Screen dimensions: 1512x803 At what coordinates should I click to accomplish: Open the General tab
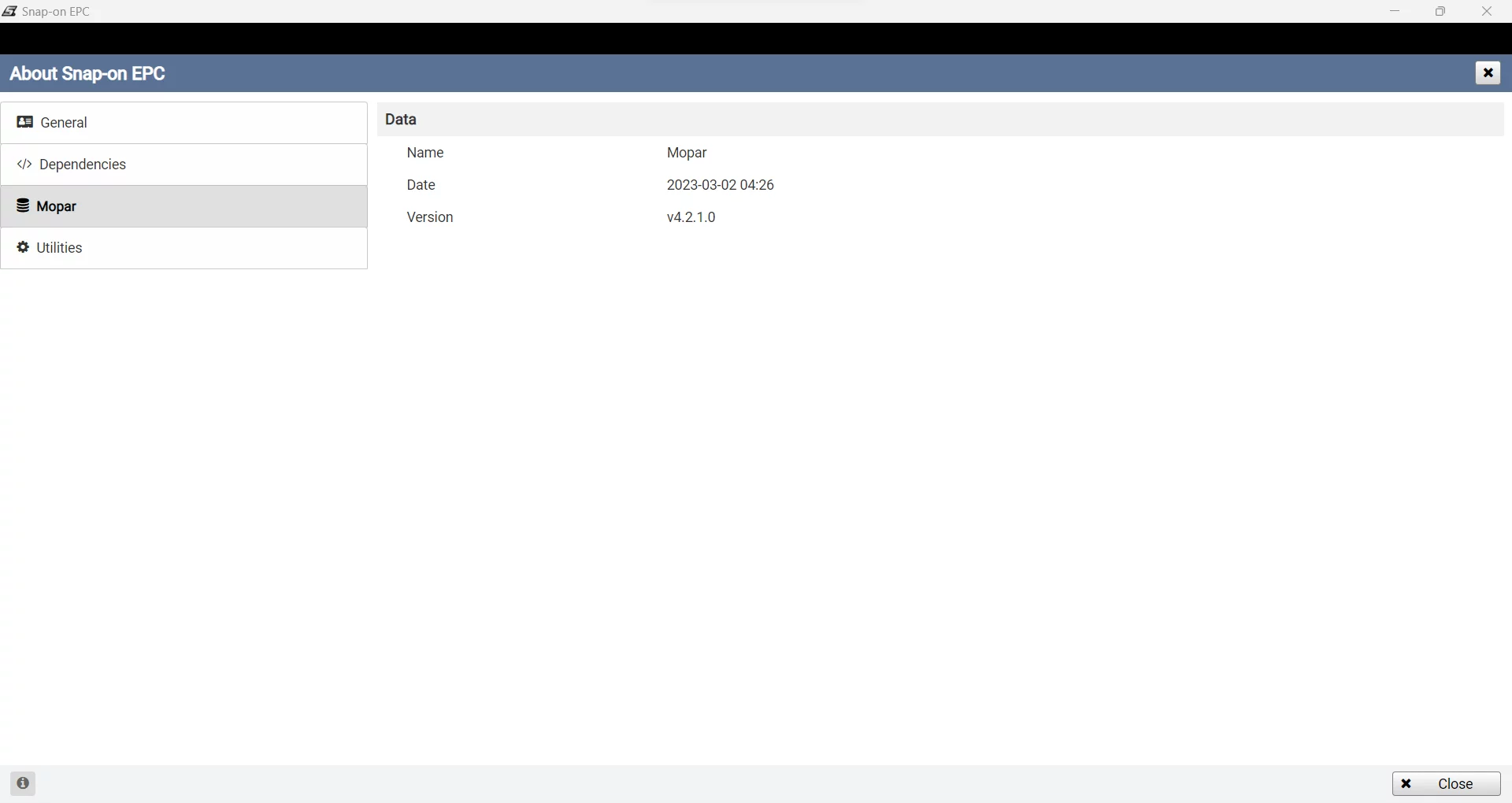[x=64, y=123]
